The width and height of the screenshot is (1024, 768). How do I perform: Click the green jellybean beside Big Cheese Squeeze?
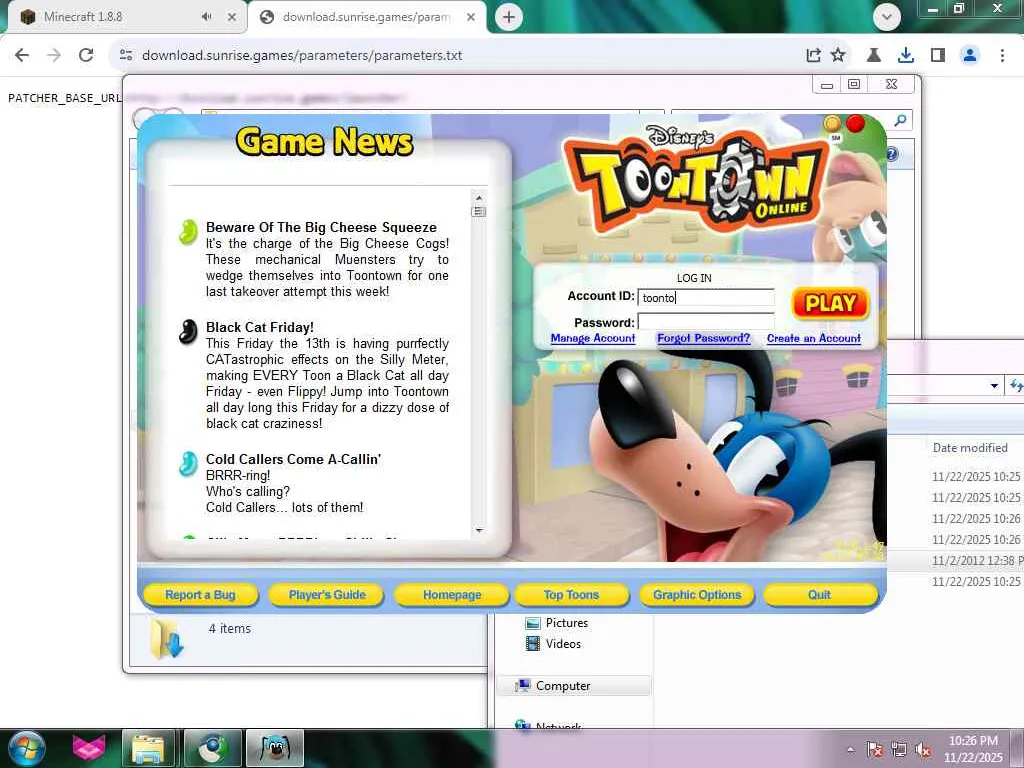coord(188,232)
